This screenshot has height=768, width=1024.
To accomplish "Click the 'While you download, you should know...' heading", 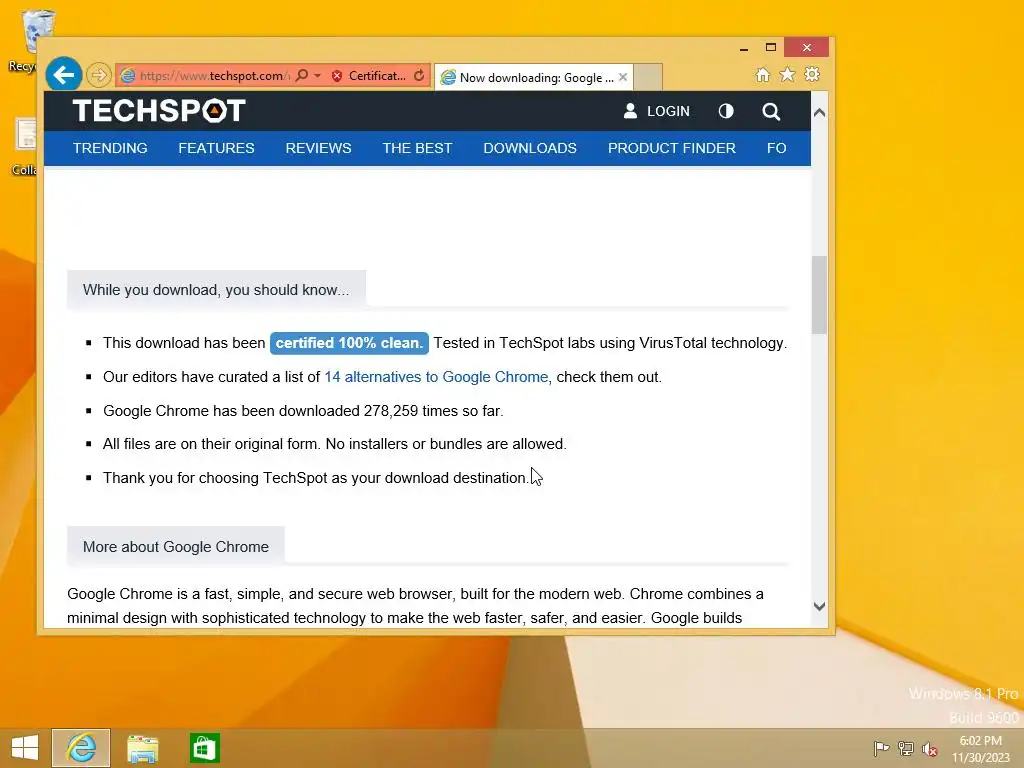I will 216,290.
